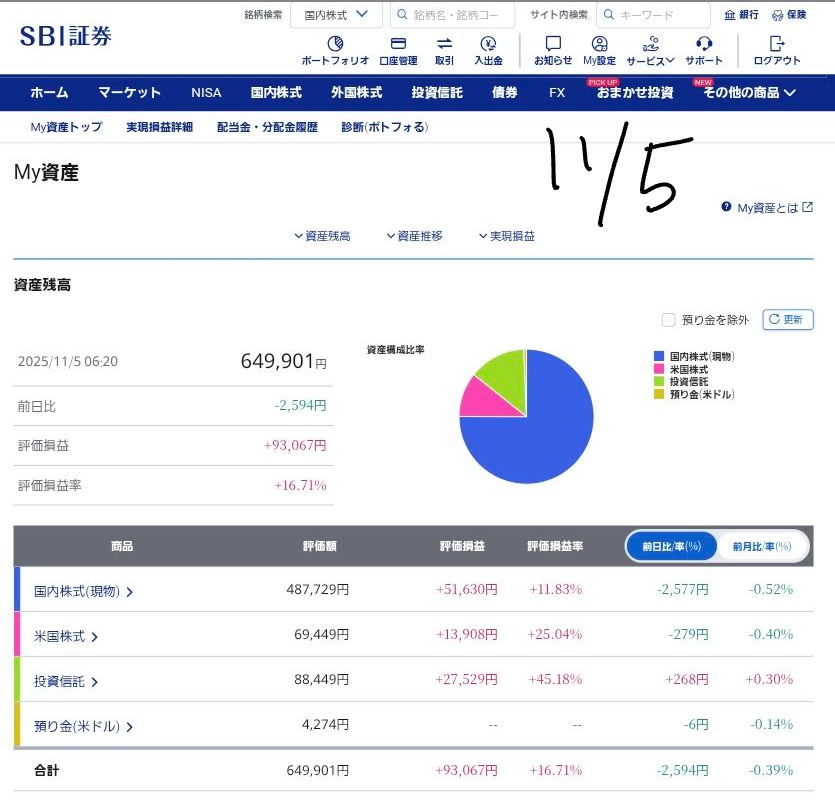835x804 pixels.
Task: Check the 預り金を除外 checkbox
Action: [x=669, y=320]
